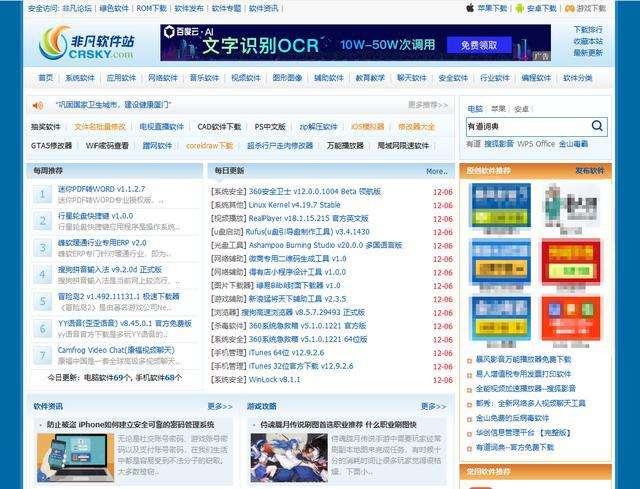This screenshot has width=640, height=489.
Task: Open the 系统软件 category
Action: click(80, 78)
